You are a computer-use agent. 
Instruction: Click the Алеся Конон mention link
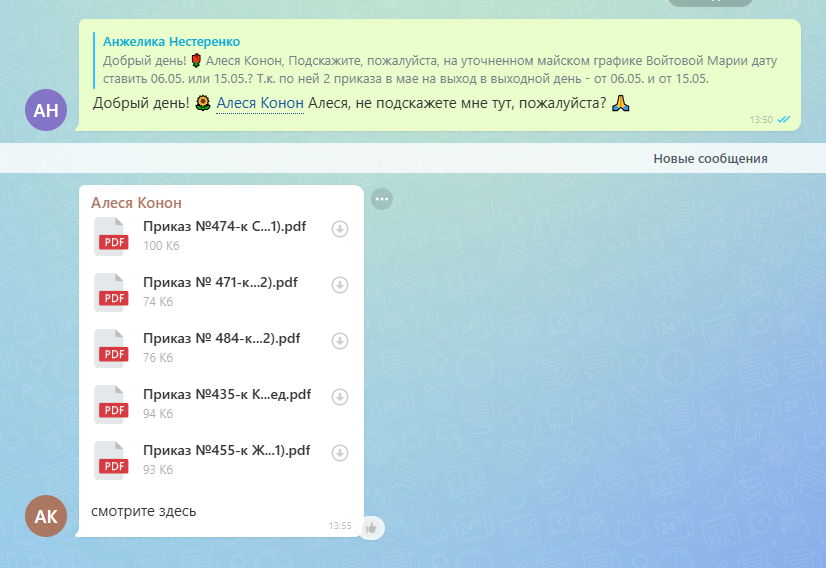tap(260, 103)
